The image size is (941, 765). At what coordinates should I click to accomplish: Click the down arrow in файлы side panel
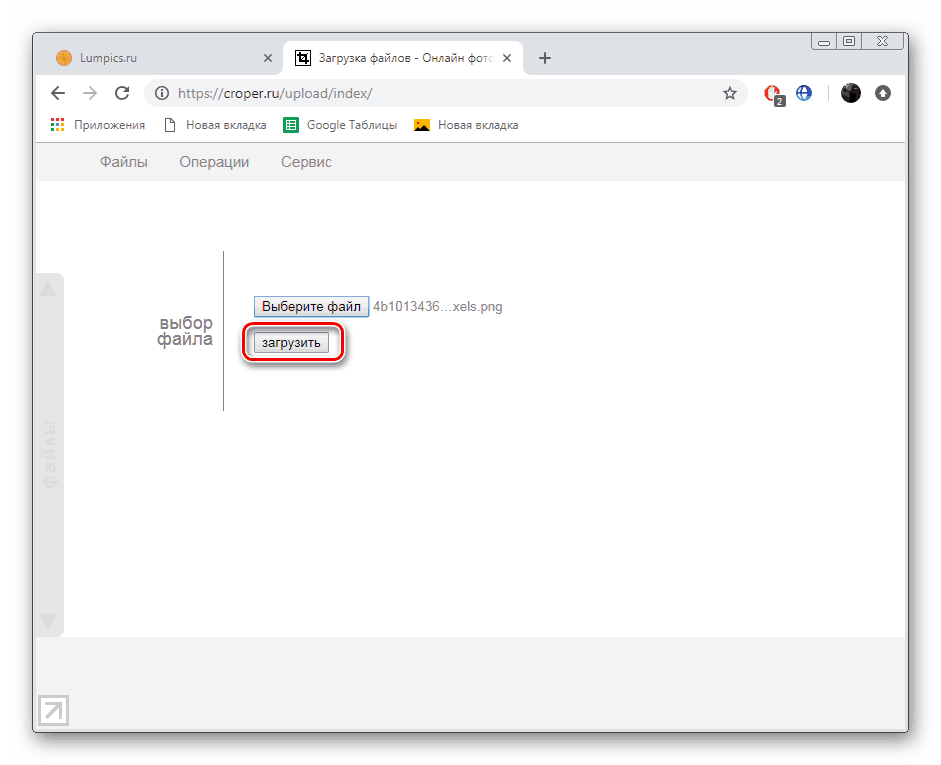click(48, 620)
